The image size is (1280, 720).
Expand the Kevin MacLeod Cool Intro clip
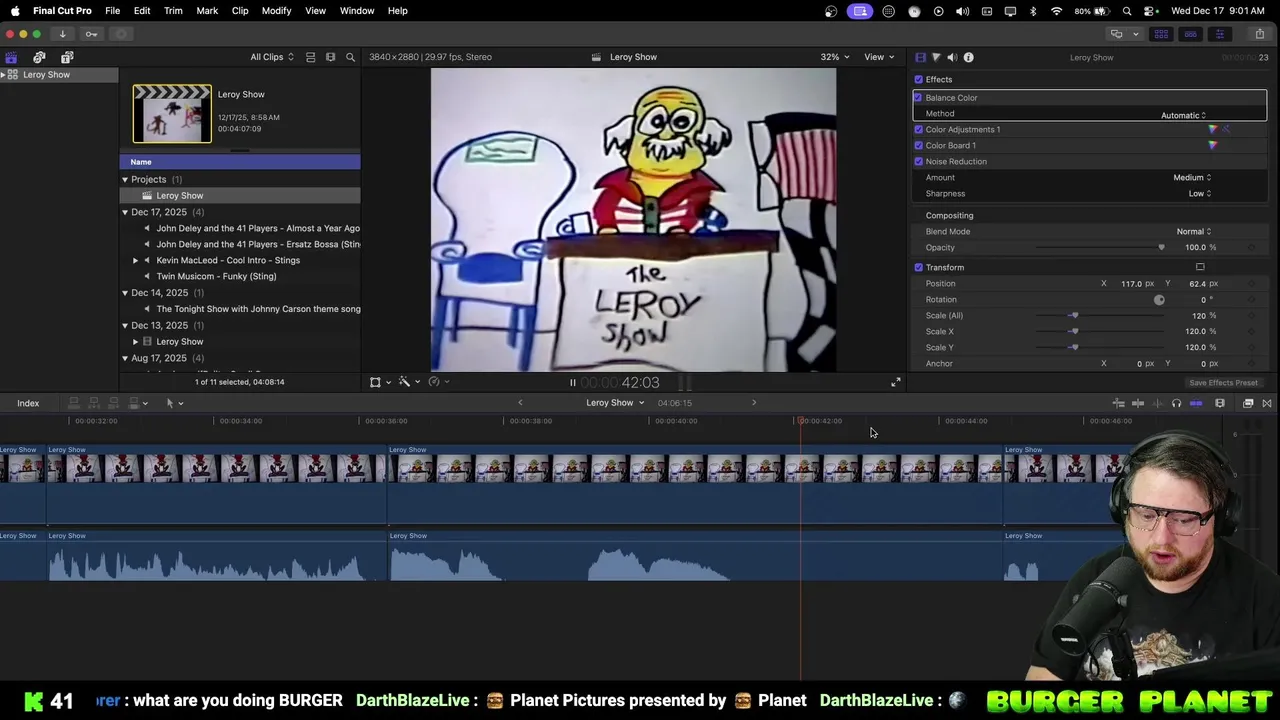[x=135, y=260]
